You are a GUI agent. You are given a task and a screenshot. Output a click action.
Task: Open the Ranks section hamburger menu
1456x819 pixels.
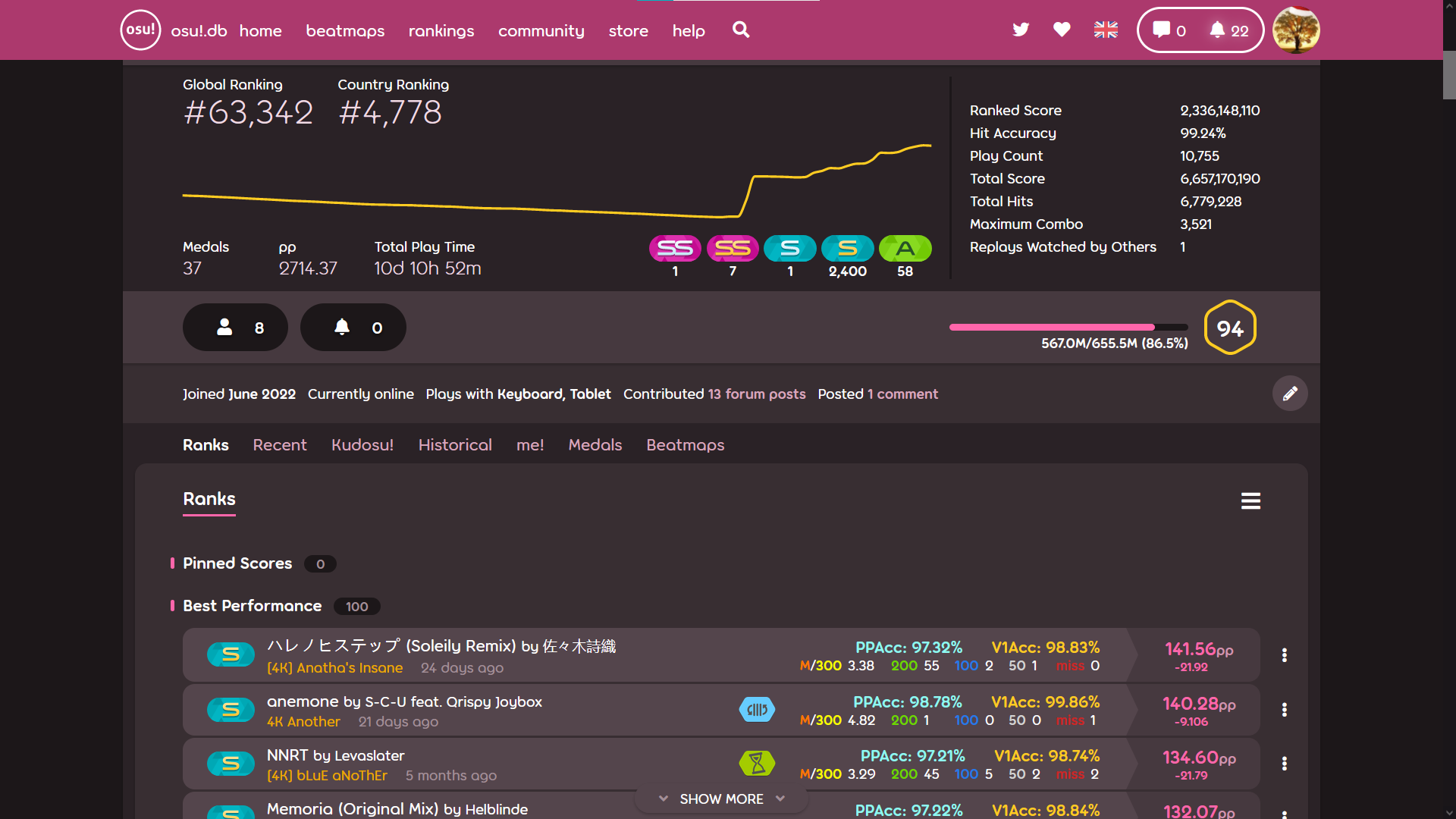pyautogui.click(x=1250, y=500)
